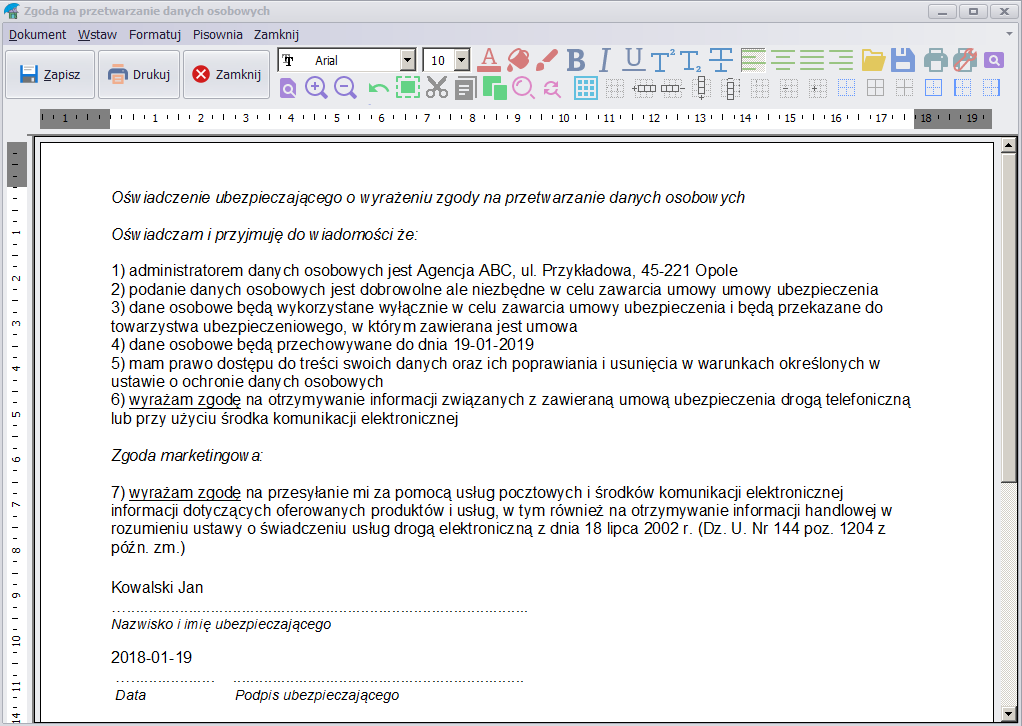Expand the font size dropdown arrow
This screenshot has width=1022, height=726.
[x=462, y=61]
